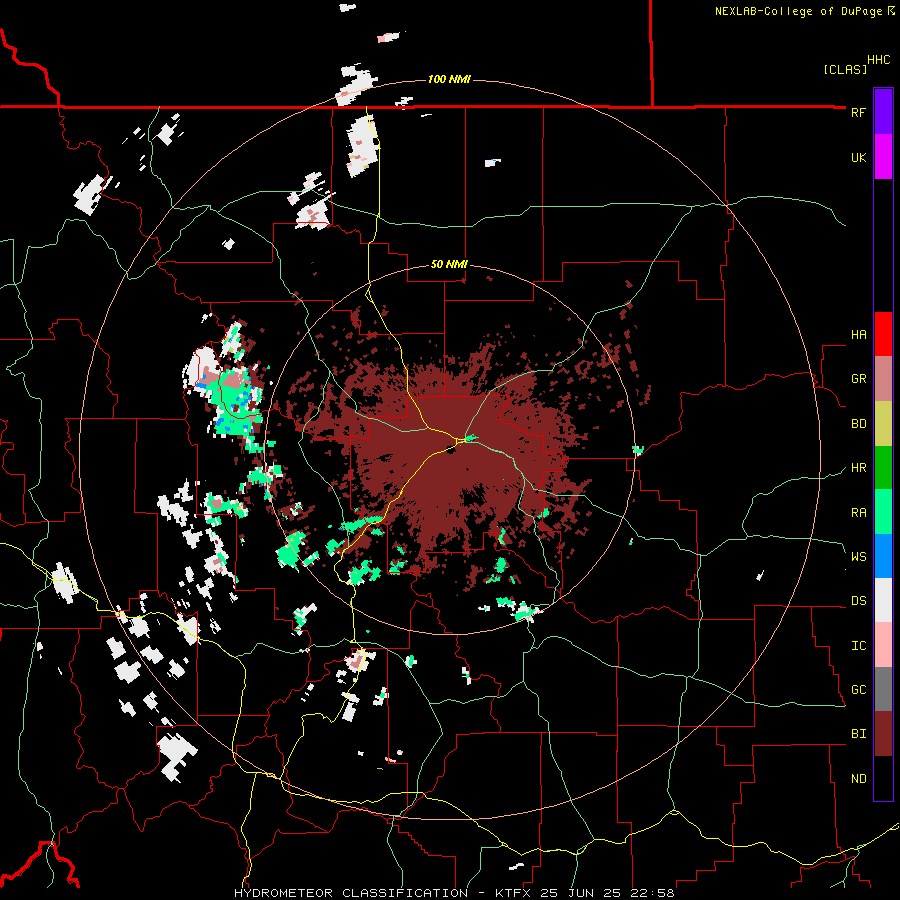Click the BD yellow-green legend swatch

coord(883,424)
